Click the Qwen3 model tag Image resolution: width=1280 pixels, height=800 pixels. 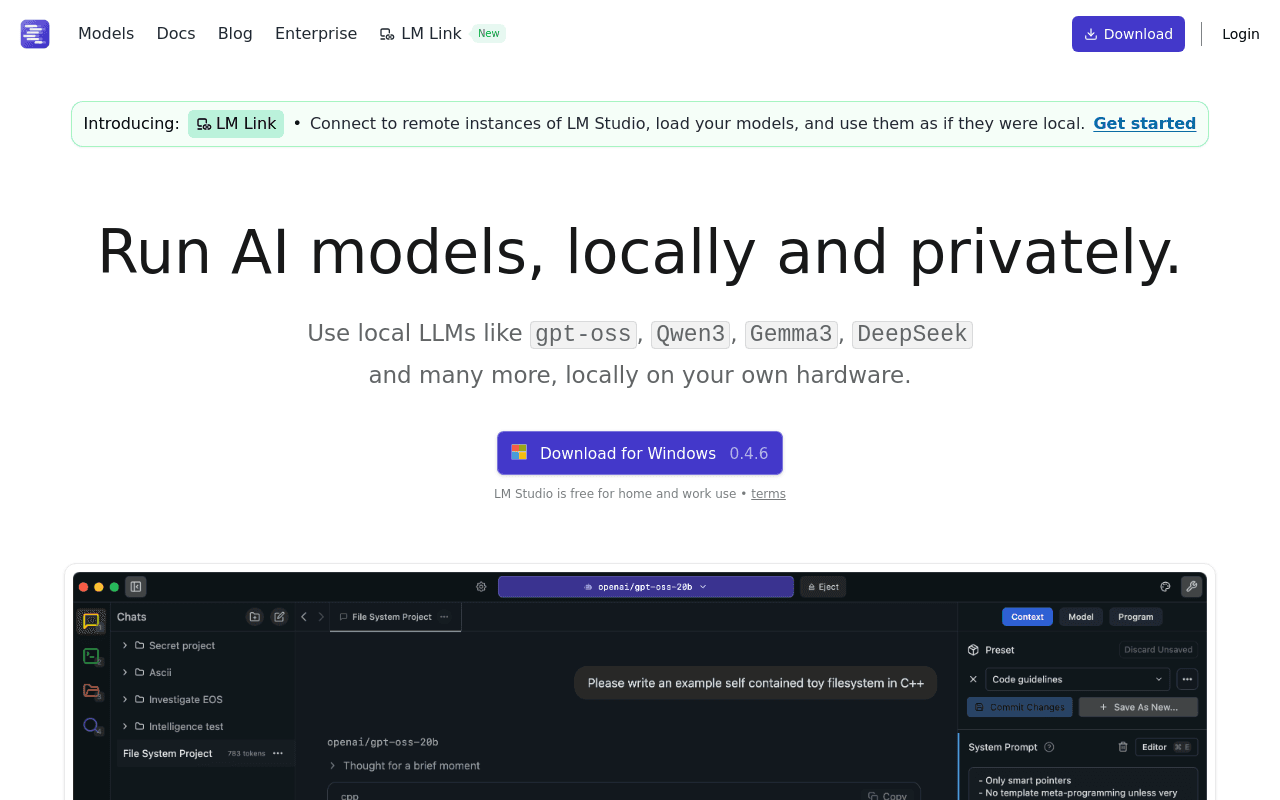point(690,334)
